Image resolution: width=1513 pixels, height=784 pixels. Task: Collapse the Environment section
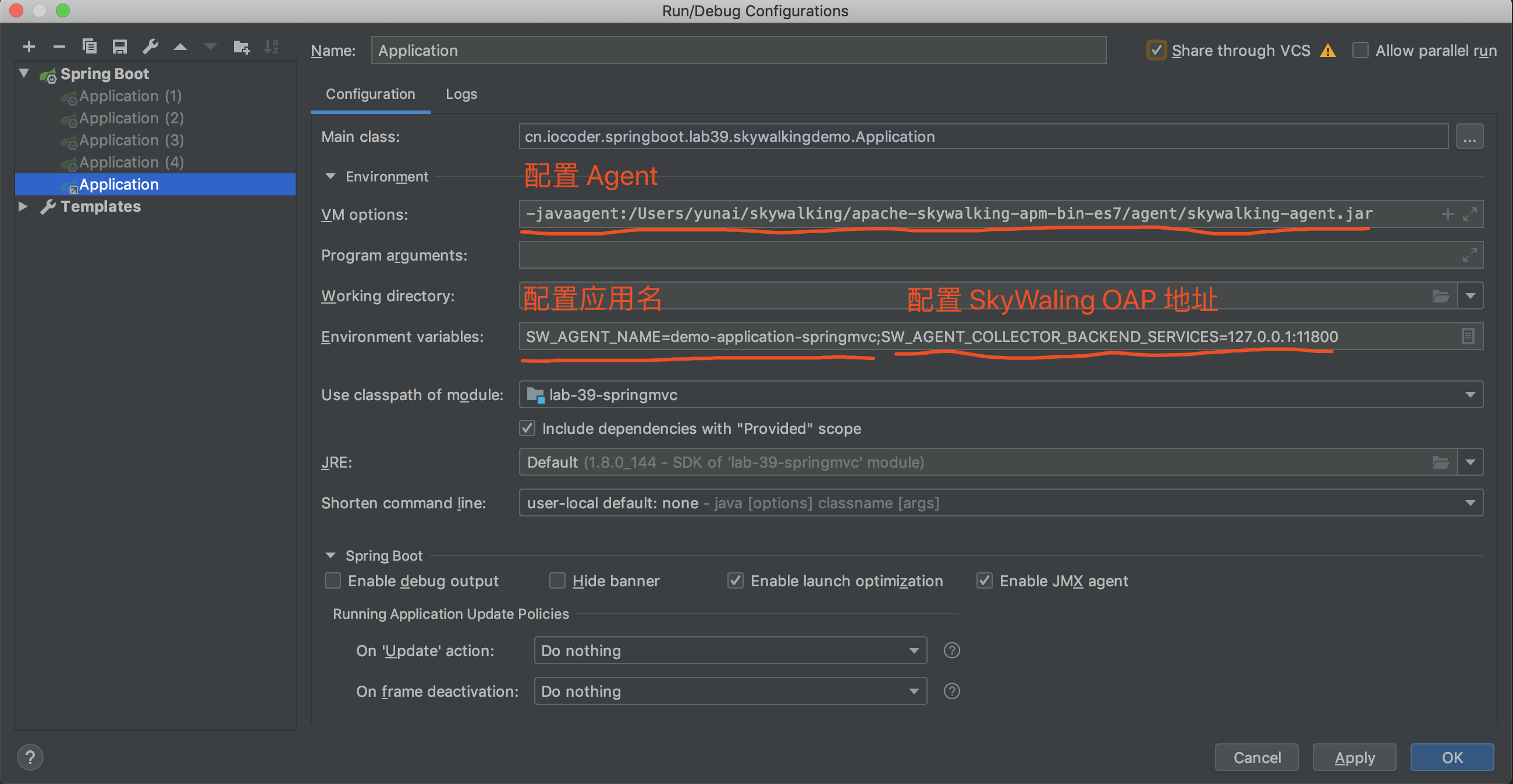click(330, 176)
